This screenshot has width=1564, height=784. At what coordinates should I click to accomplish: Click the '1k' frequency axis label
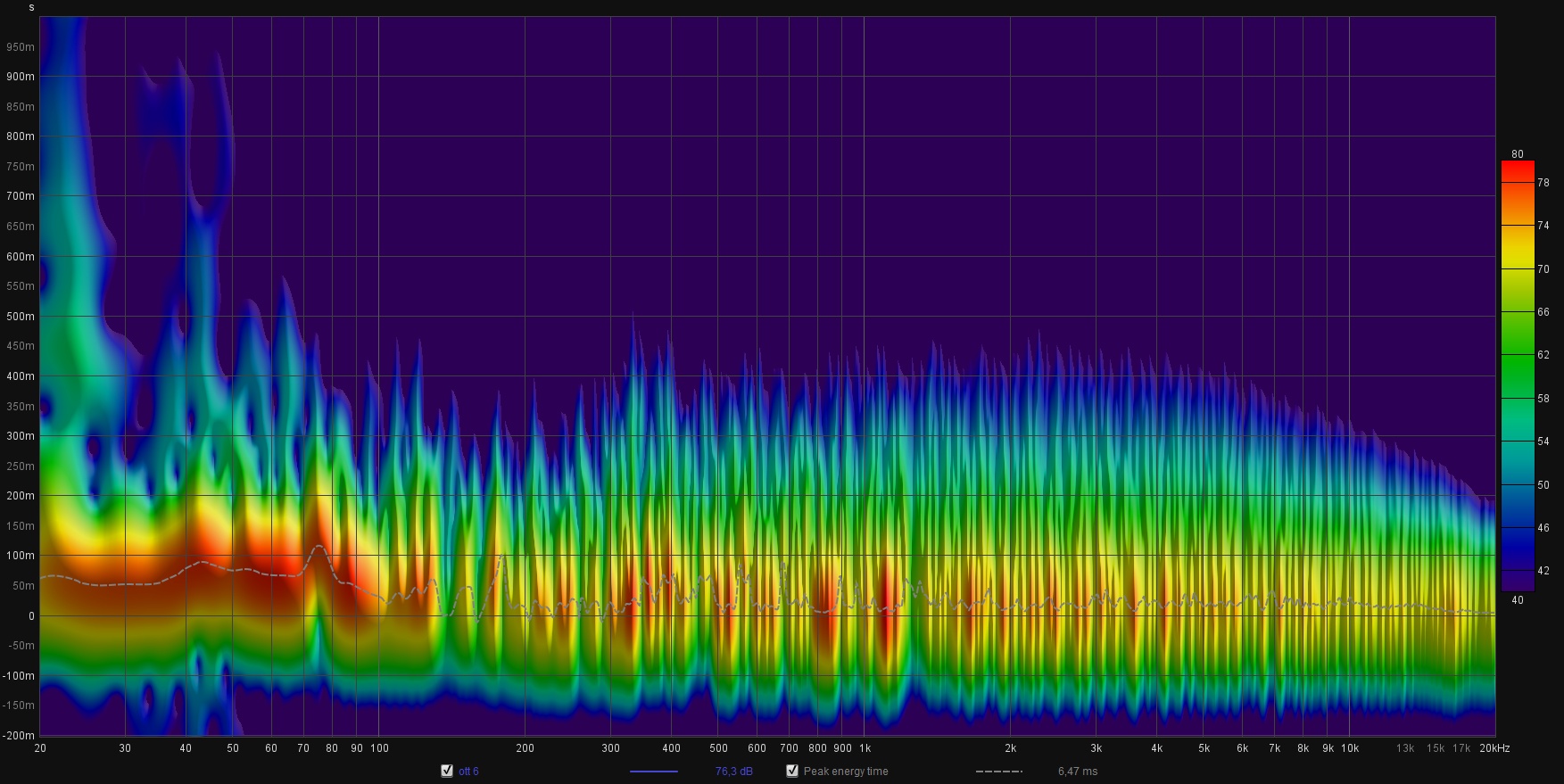click(x=865, y=748)
